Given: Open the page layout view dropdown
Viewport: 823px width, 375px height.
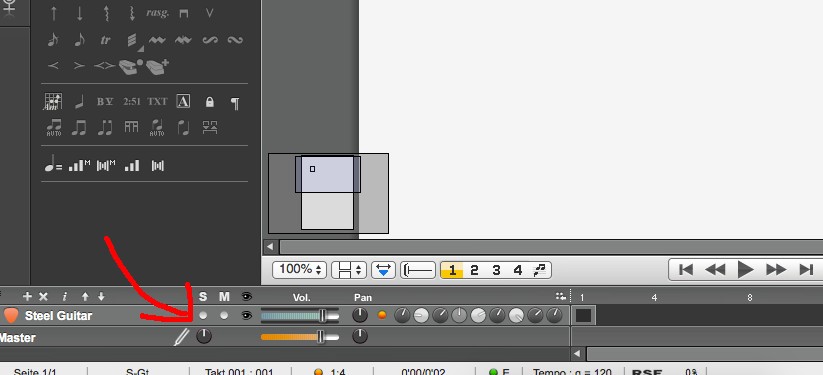Looking at the screenshot, I should 350,270.
